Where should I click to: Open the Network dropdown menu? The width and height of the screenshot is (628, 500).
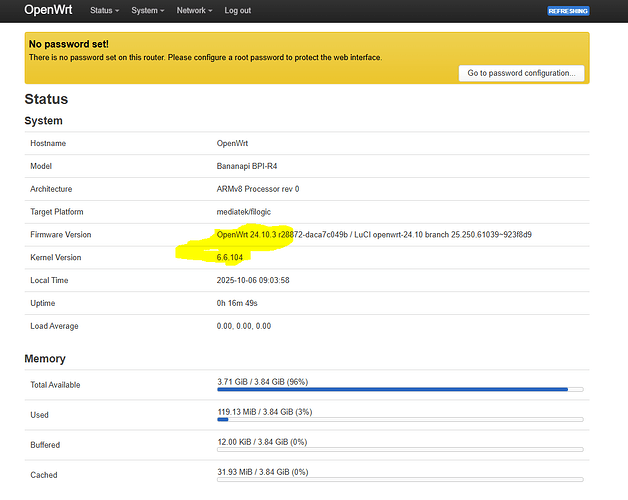click(x=194, y=11)
